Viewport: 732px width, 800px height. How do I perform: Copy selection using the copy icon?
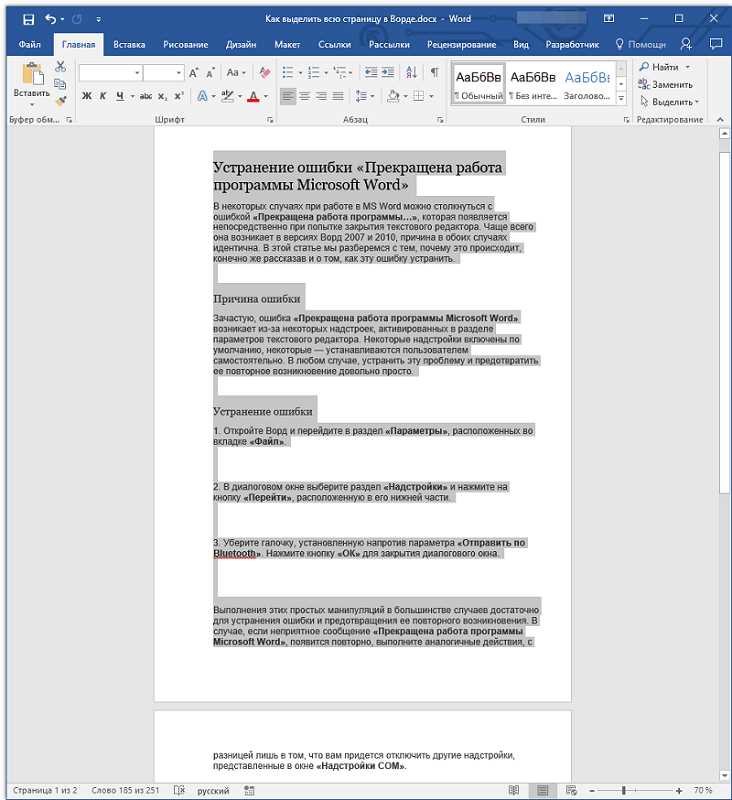pos(60,84)
